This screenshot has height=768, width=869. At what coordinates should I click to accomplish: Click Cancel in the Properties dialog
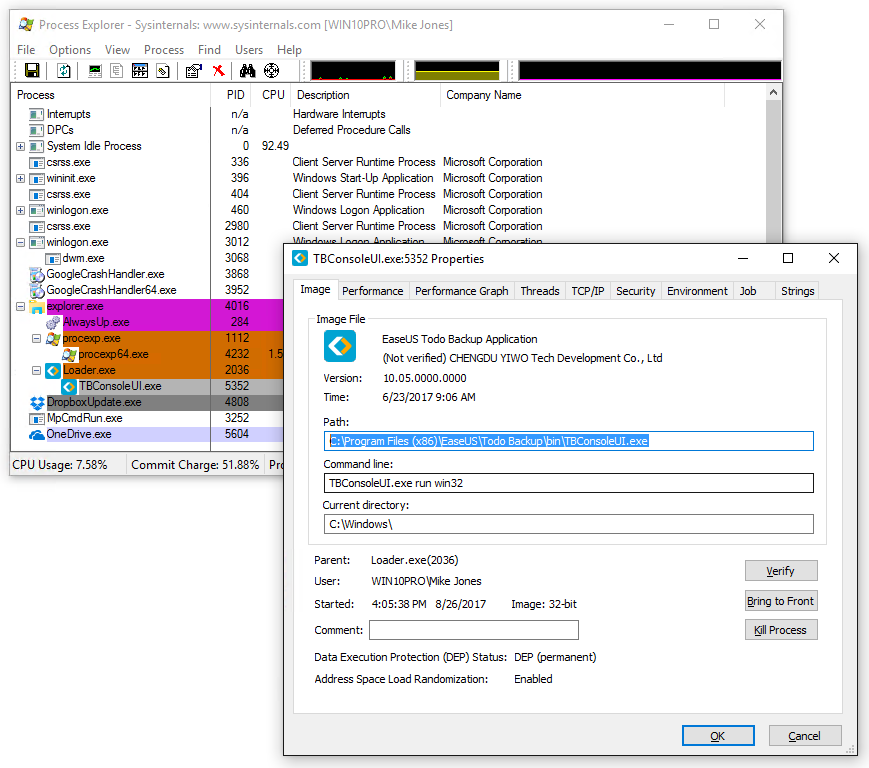pyautogui.click(x=805, y=736)
